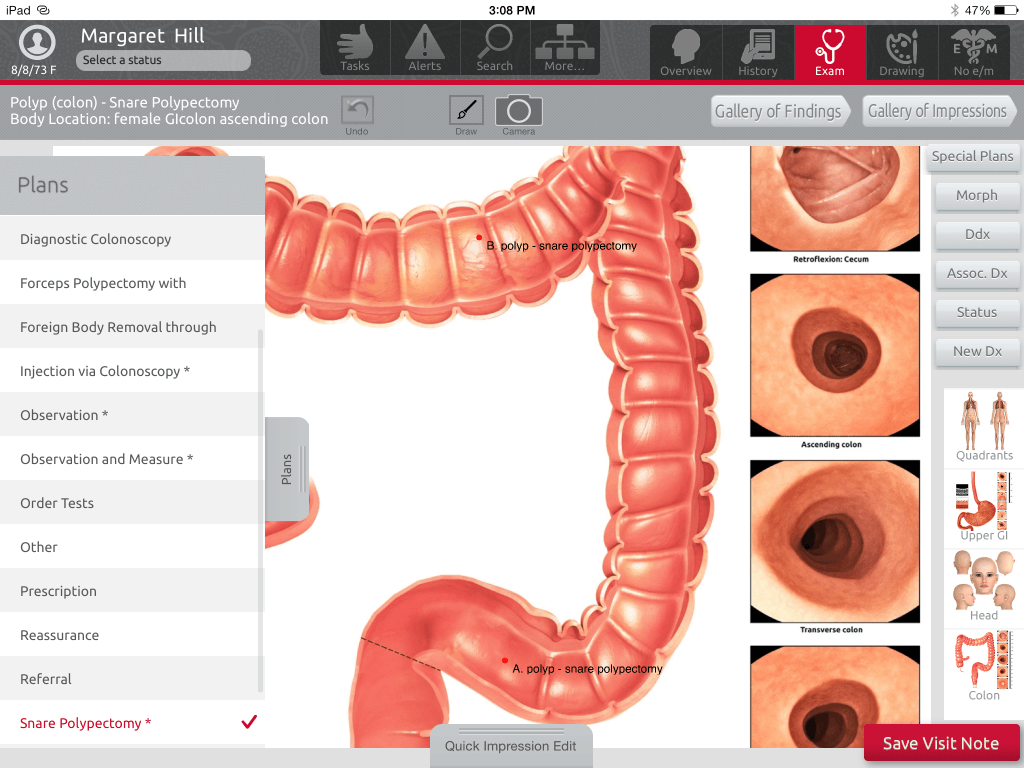The image size is (1024, 768).
Task: Open the Retroflexion: Cecum endoscopy image
Action: point(835,199)
